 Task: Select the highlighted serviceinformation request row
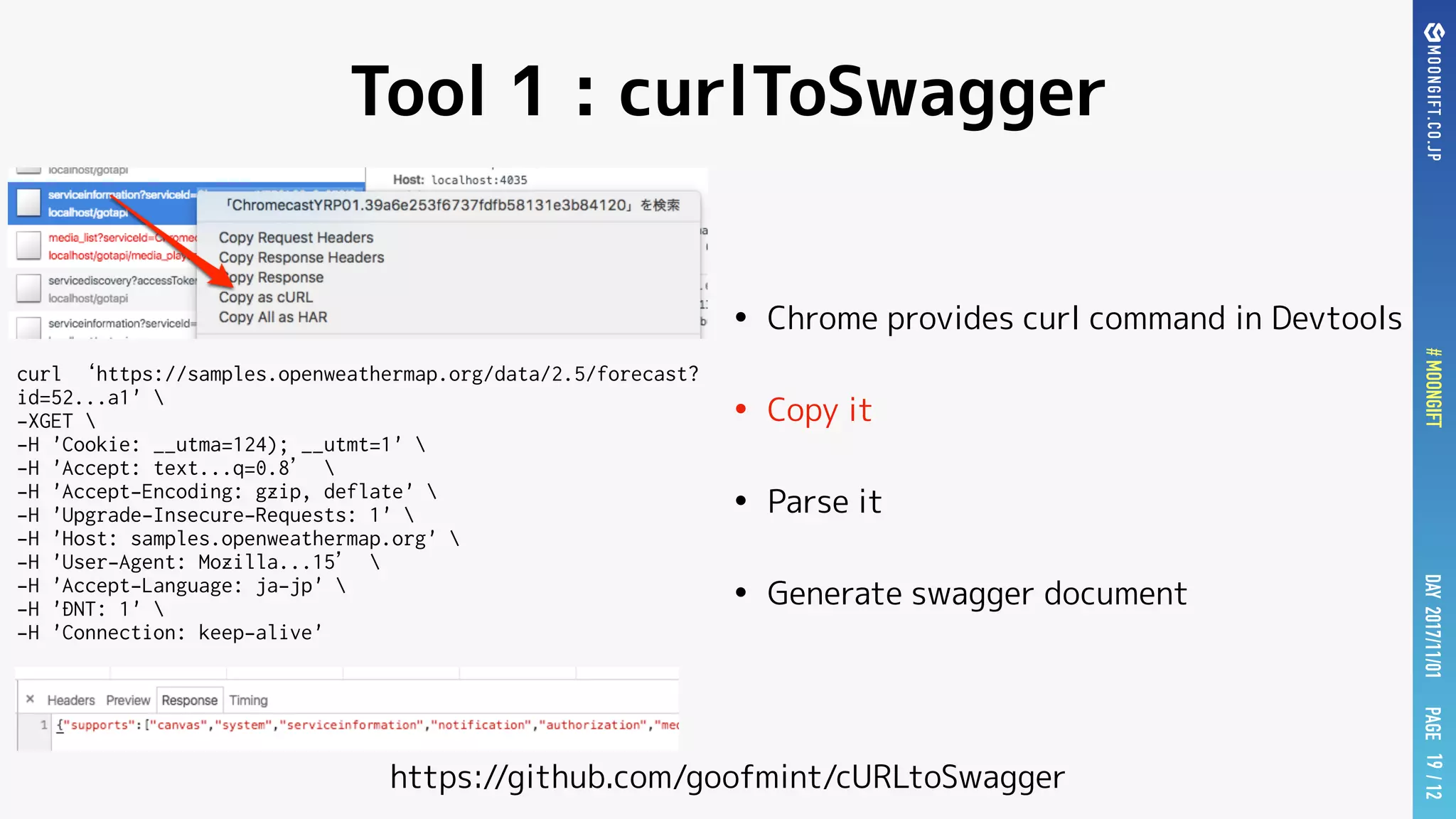pyautogui.click(x=103, y=203)
